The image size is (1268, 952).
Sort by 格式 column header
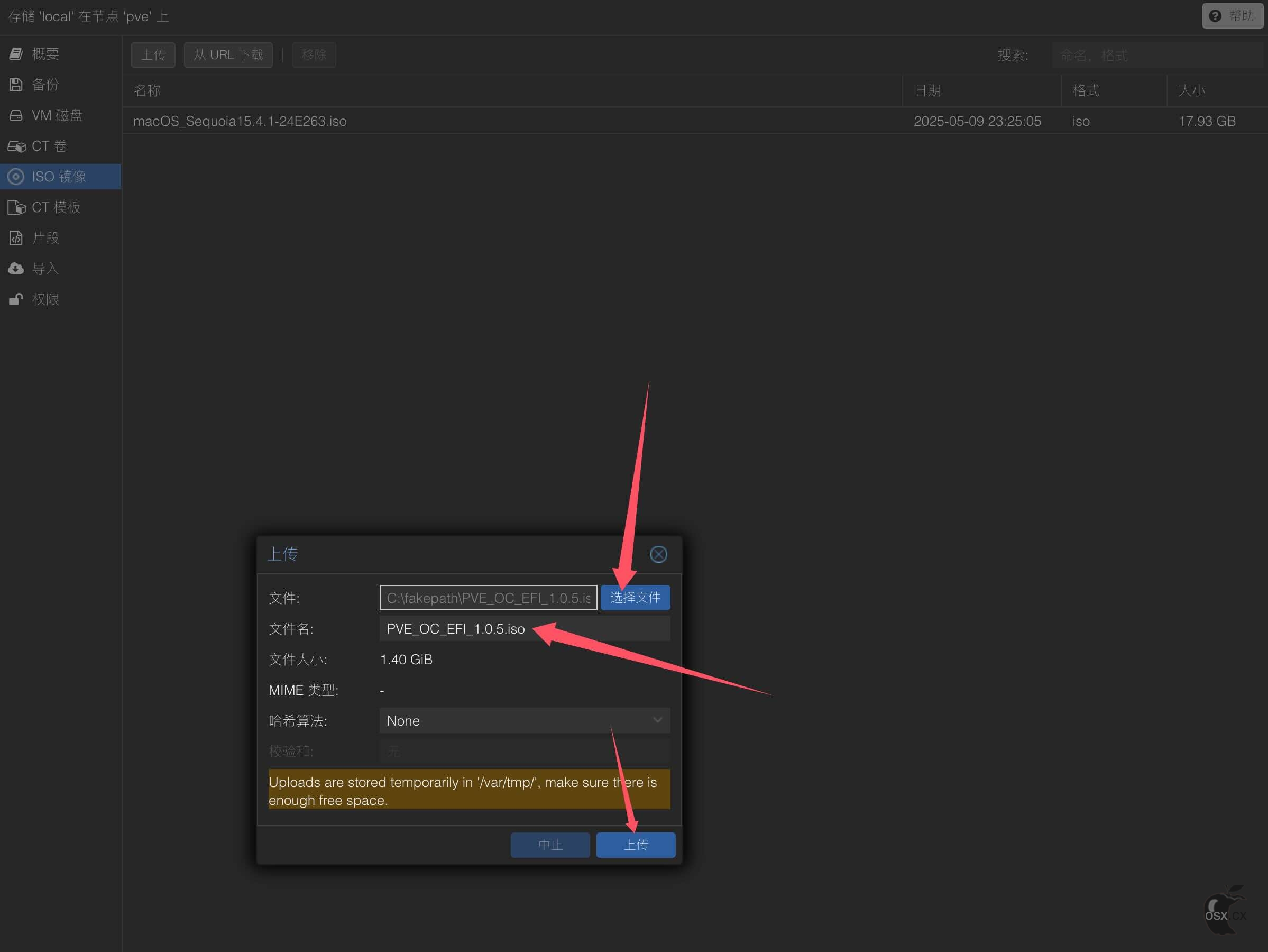coord(1114,90)
